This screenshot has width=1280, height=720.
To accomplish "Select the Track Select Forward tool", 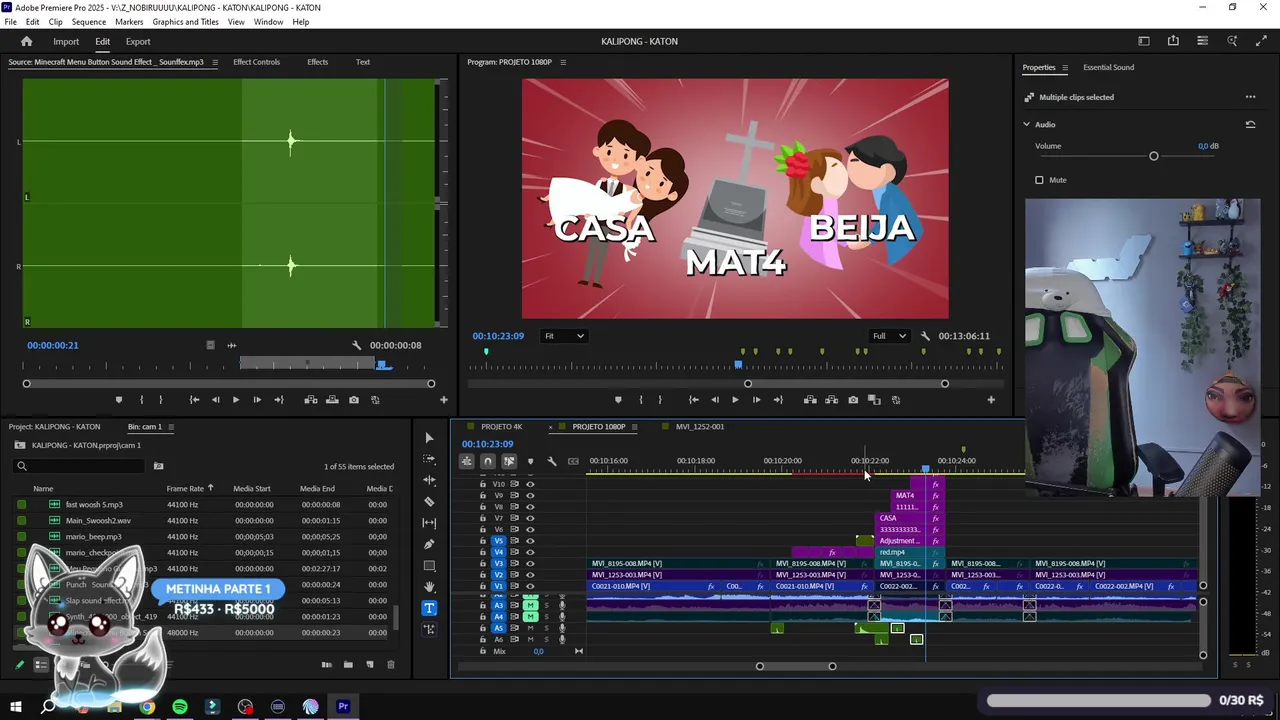I will (429, 459).
